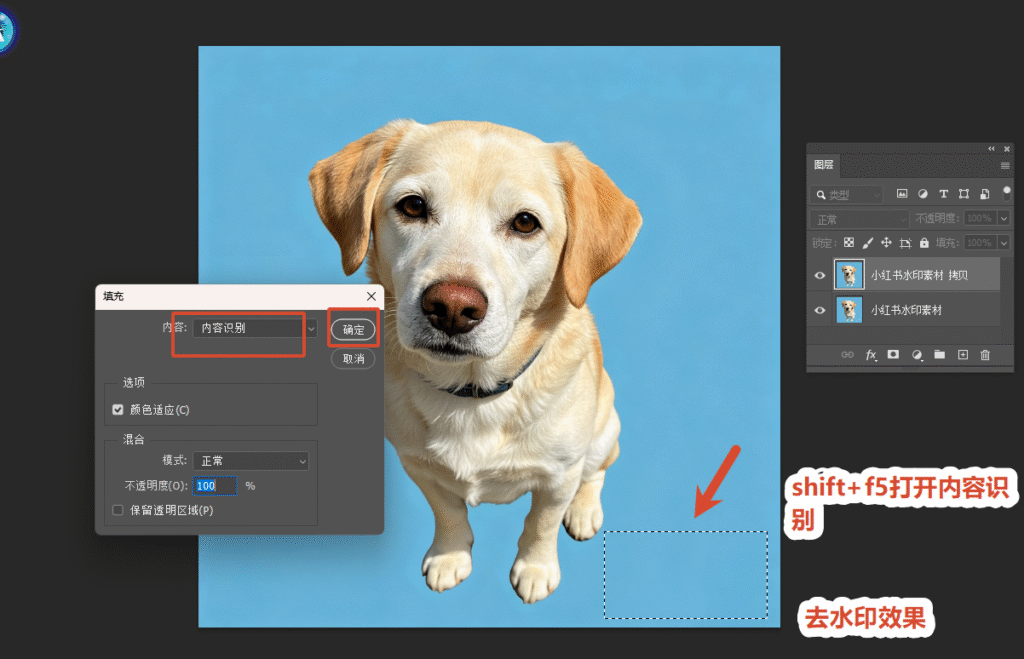
Task: Add a layer style via fx icon
Action: [x=871, y=355]
